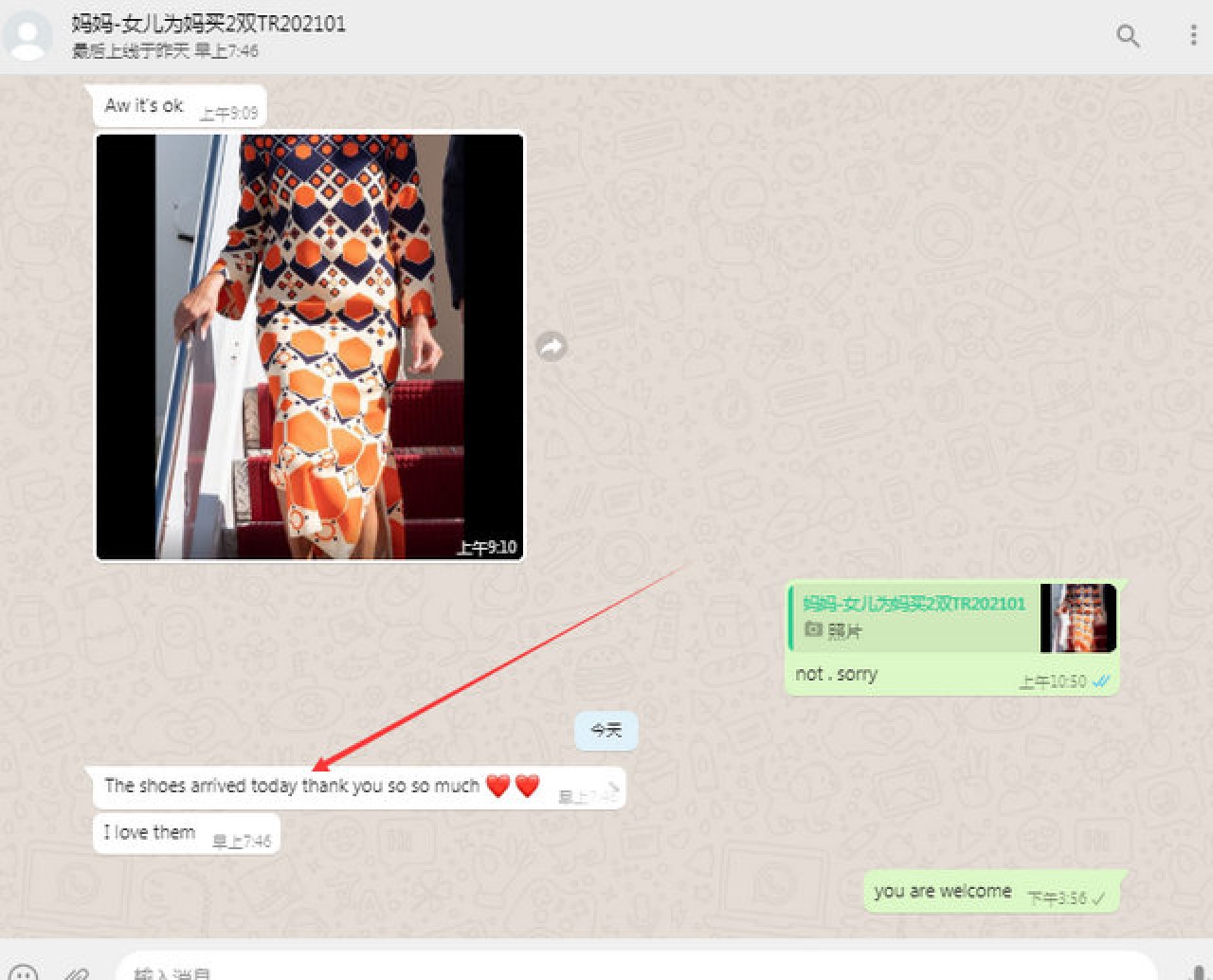Select the "Aw it's ok" message bubble
Image resolution: width=1213 pixels, height=980 pixels.
pos(144,105)
